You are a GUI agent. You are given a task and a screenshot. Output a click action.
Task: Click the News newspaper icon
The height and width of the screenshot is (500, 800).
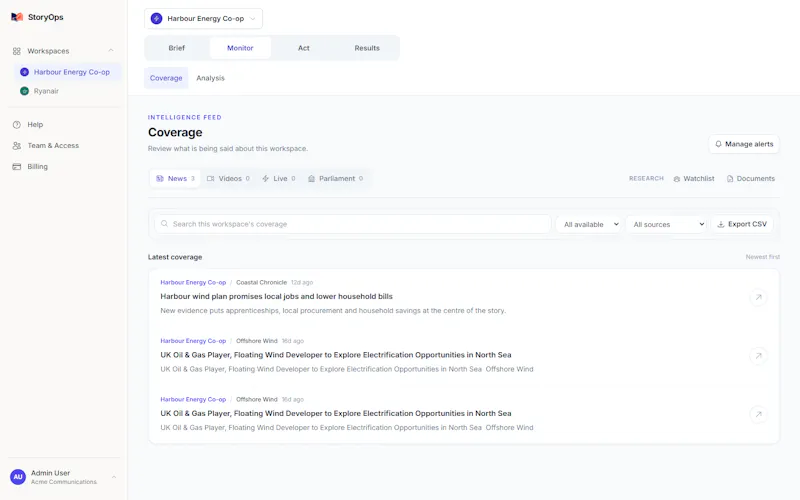(160, 179)
